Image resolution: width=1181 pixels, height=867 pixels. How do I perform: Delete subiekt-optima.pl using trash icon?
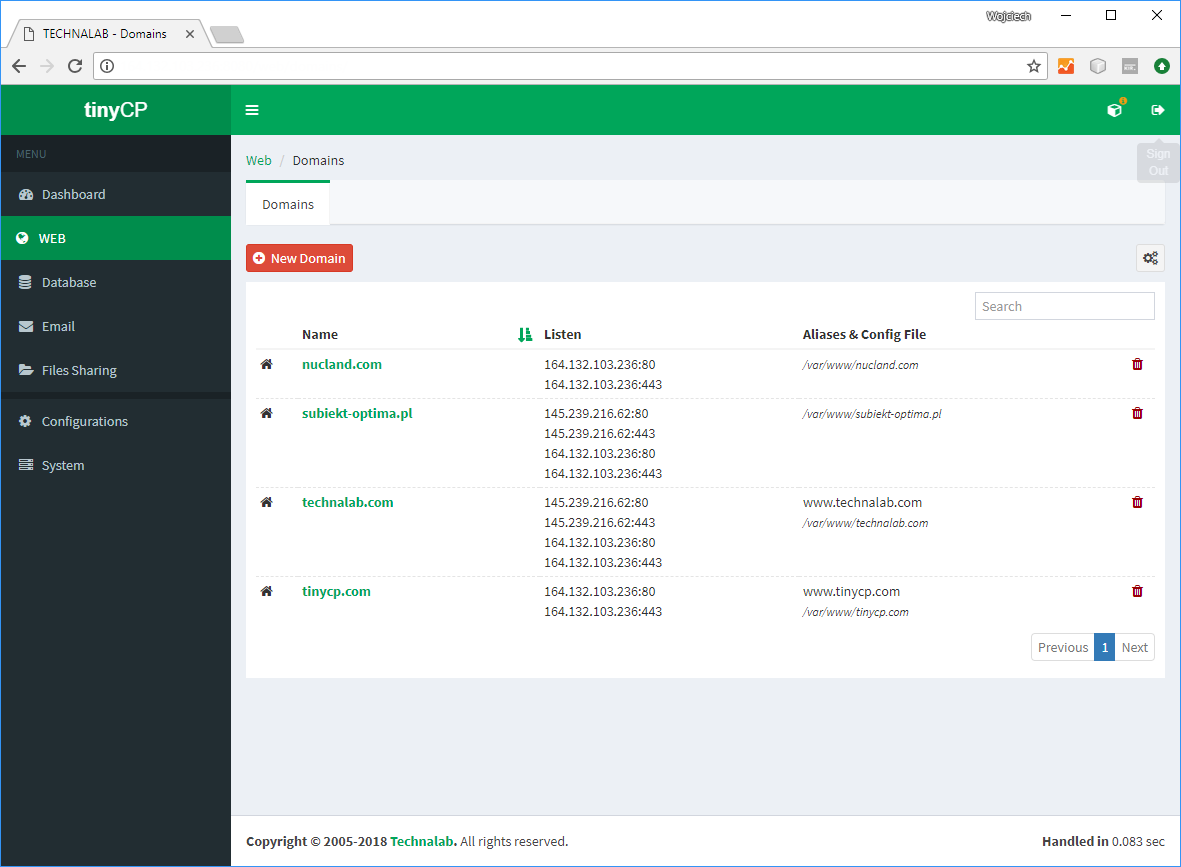pyautogui.click(x=1137, y=414)
